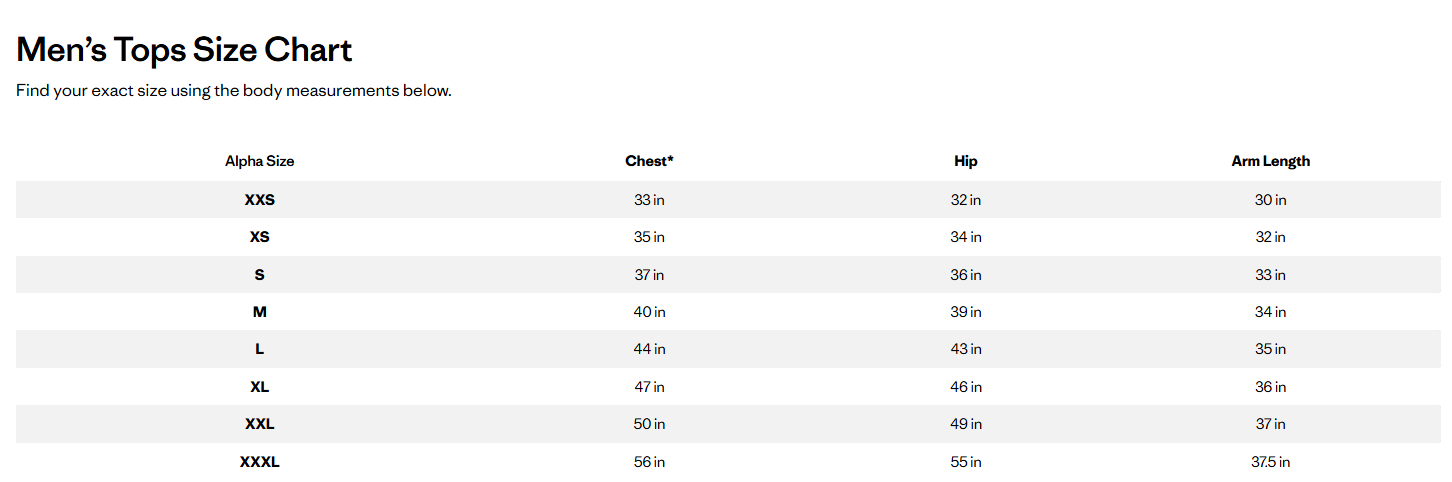Select the 39 in hip value
The height and width of the screenshot is (482, 1452).
(x=966, y=312)
